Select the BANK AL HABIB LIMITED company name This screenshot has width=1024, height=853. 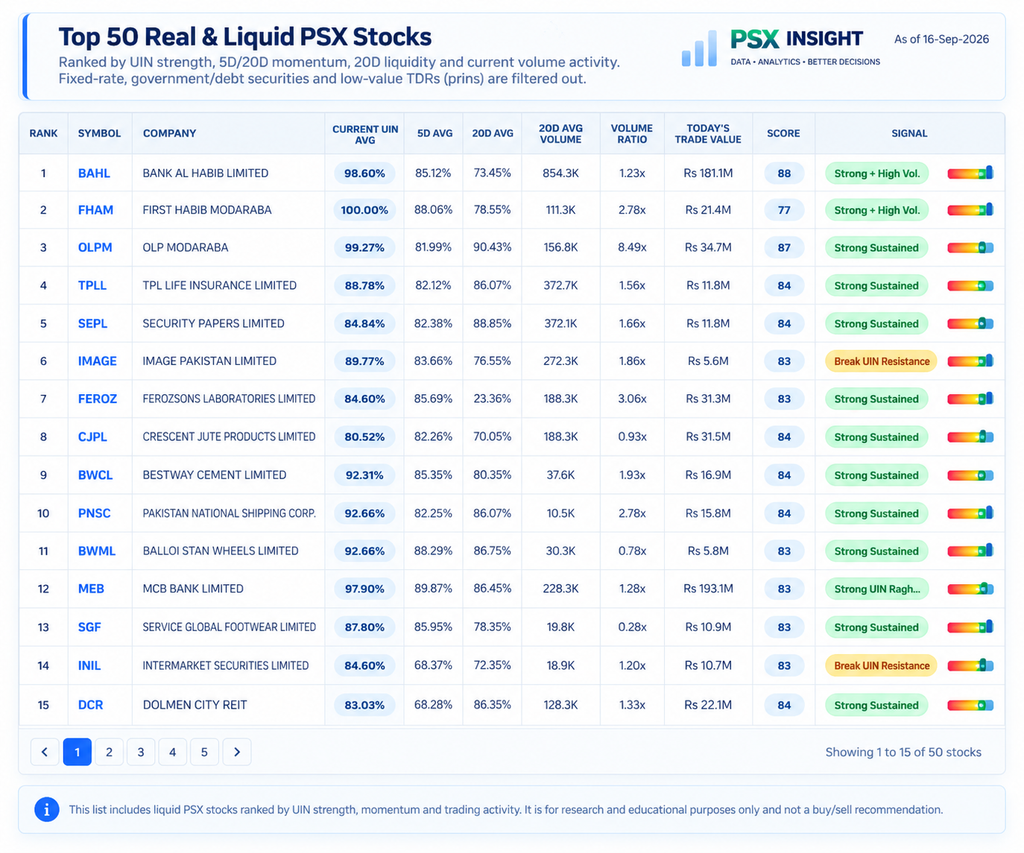click(205, 173)
